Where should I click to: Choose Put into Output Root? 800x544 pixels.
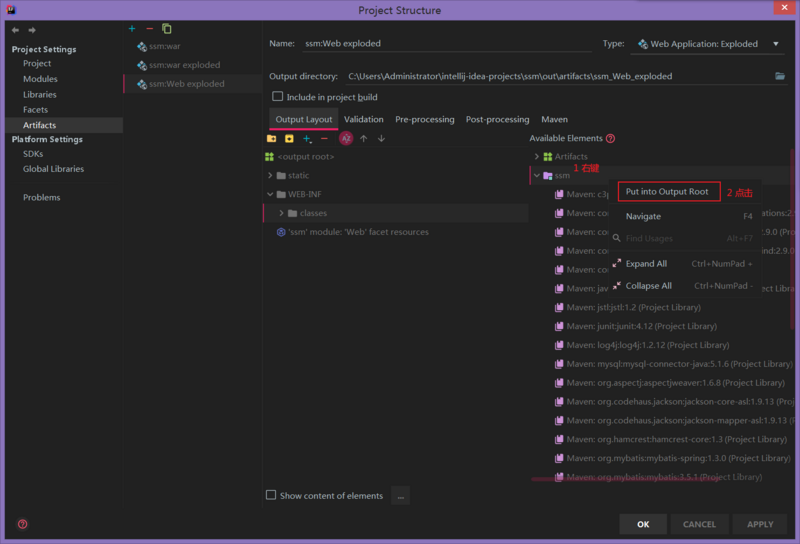tap(669, 192)
